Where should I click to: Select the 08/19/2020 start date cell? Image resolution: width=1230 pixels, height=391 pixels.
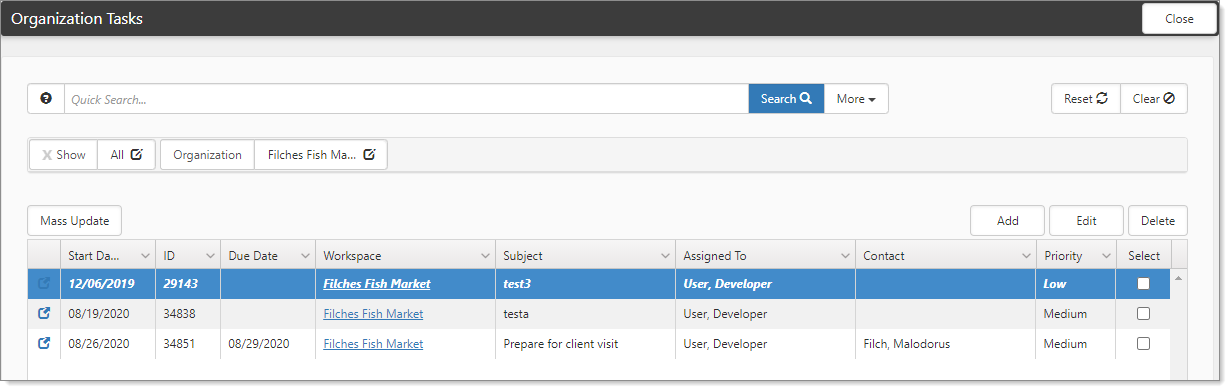108,314
